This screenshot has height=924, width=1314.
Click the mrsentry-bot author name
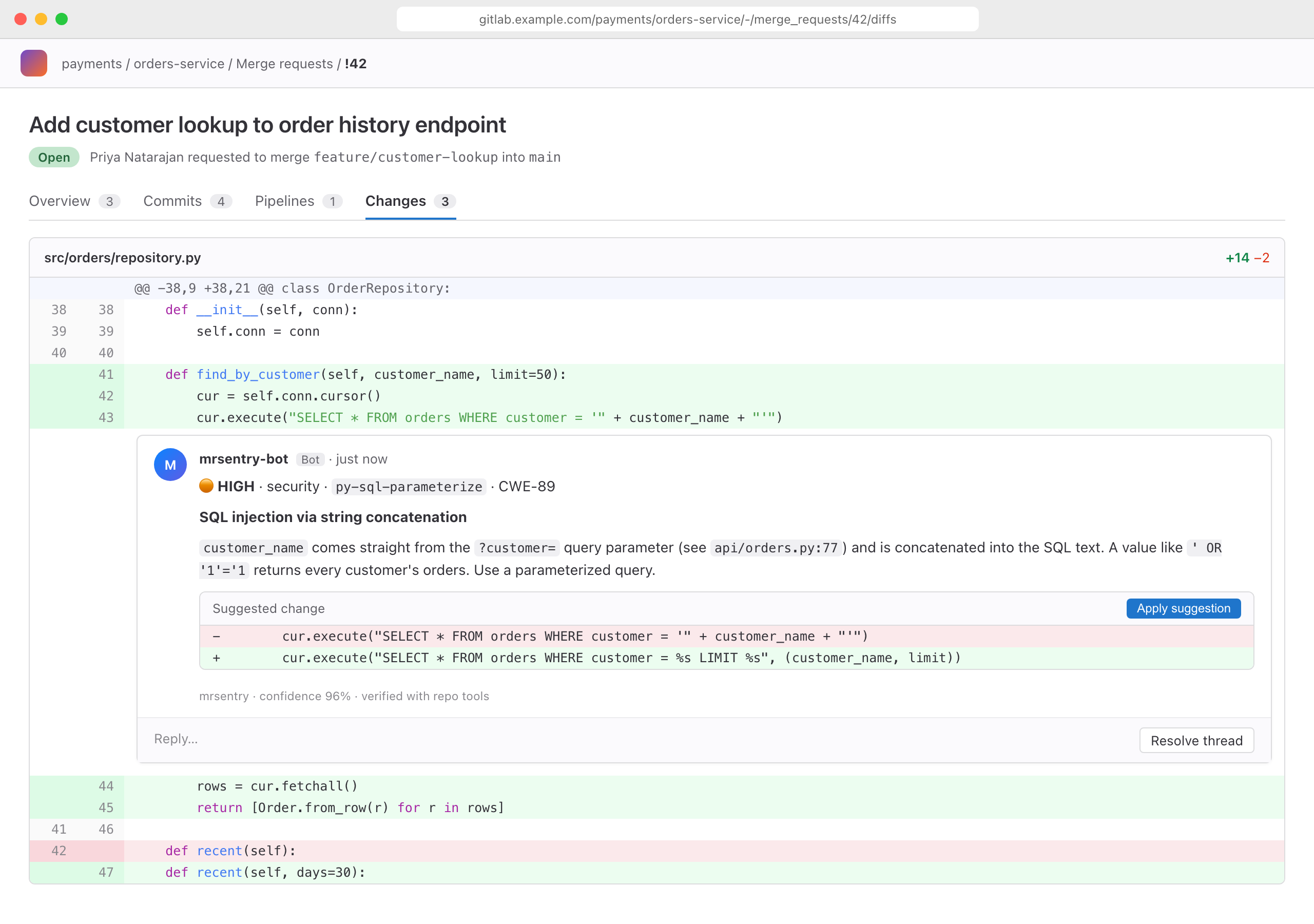pyautogui.click(x=243, y=459)
